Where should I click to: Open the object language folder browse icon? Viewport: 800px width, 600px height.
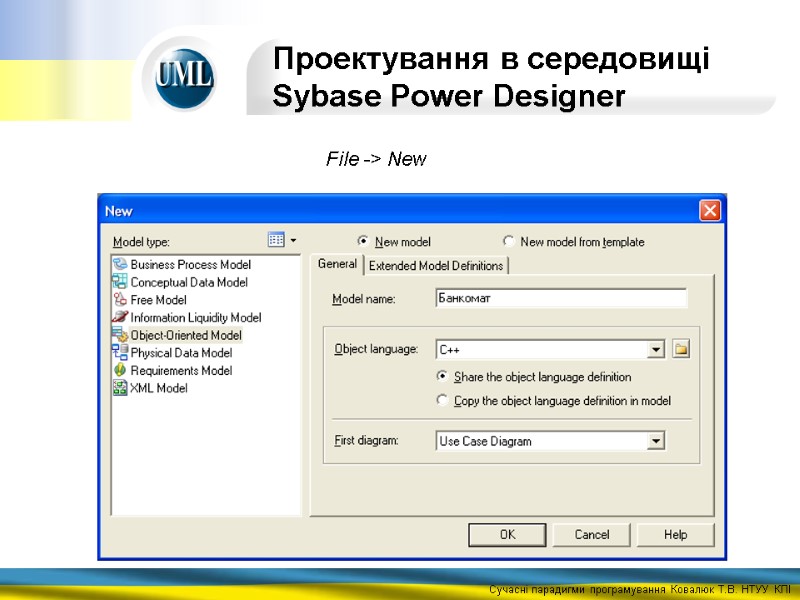point(683,348)
